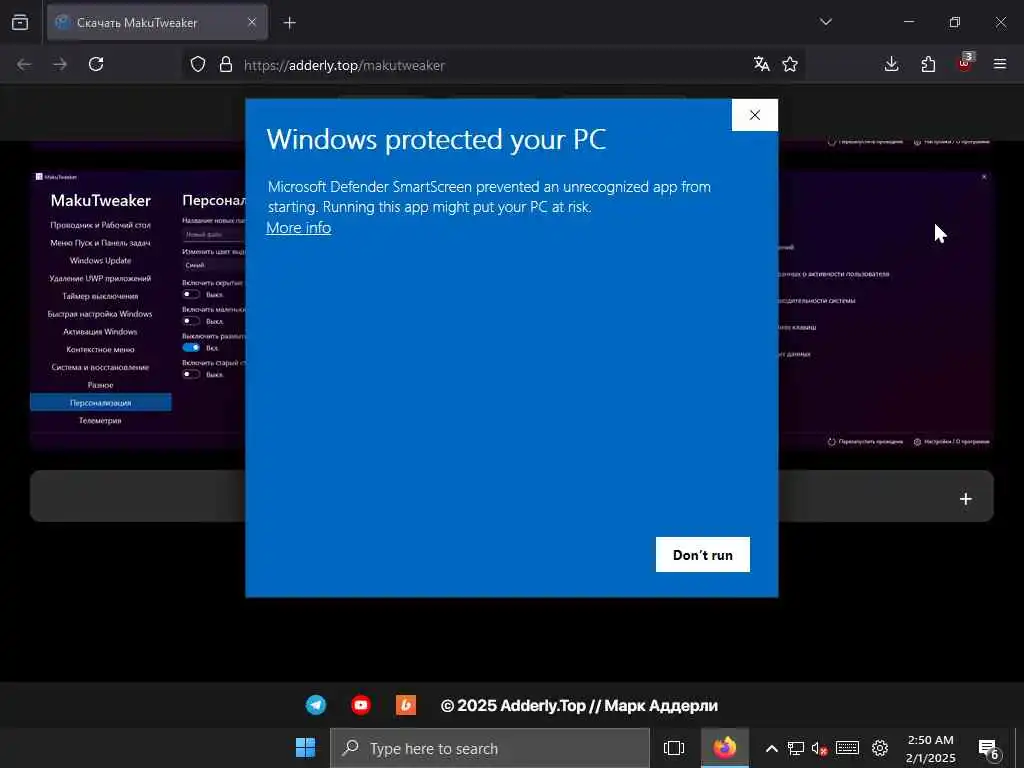Open the muted volume tray icon
The width and height of the screenshot is (1024, 768).
pyautogui.click(x=820, y=748)
